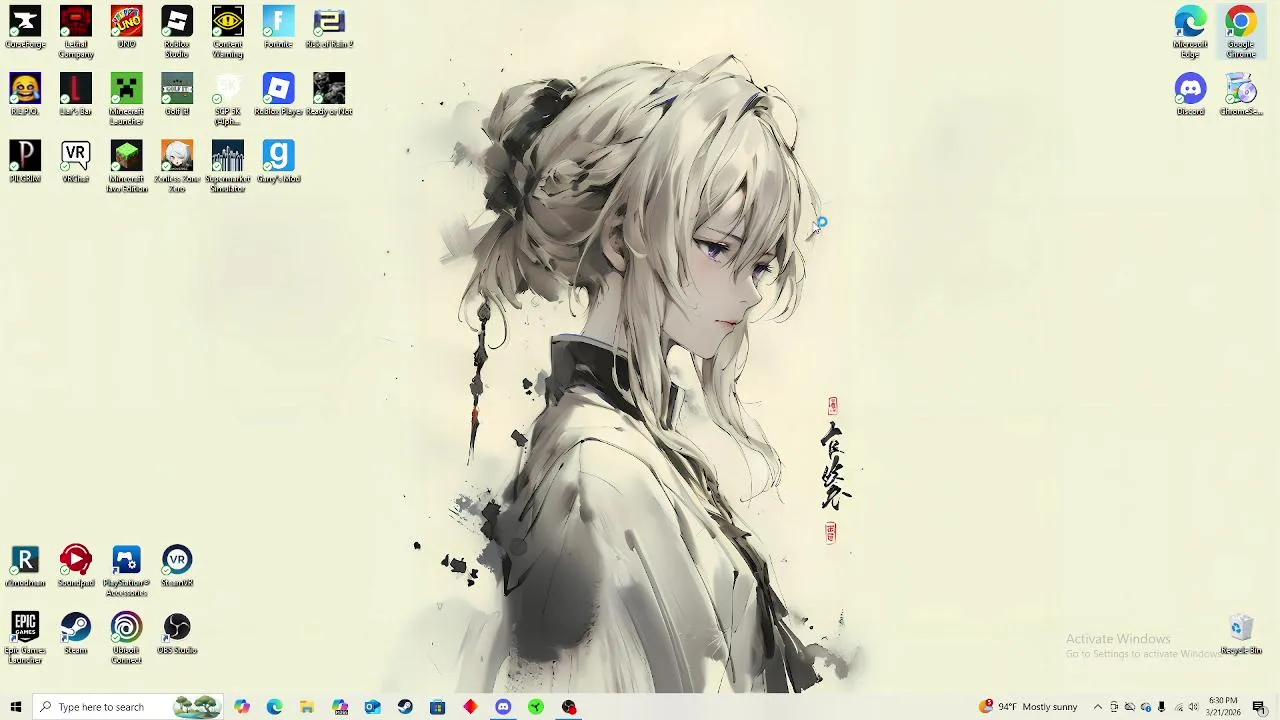Open Microsoft Store from the taskbar
This screenshot has width=1280, height=720.
pyautogui.click(x=438, y=707)
